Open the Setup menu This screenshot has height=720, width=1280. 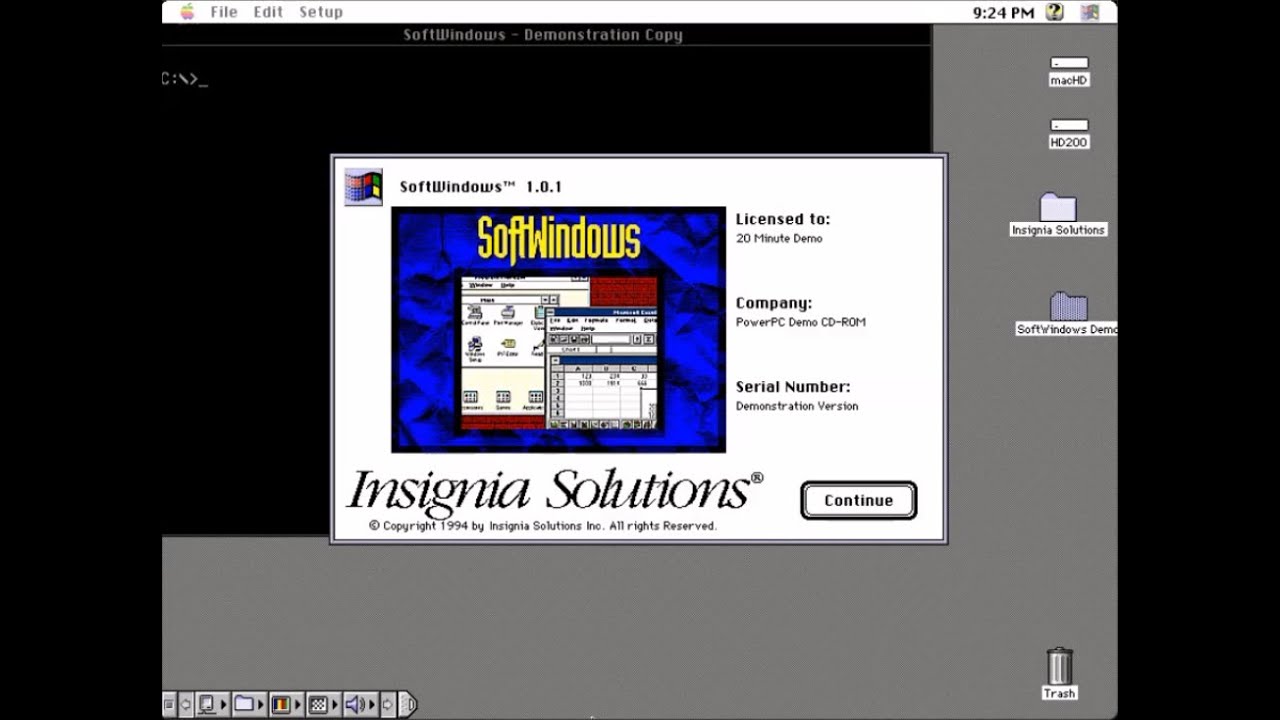click(x=321, y=12)
